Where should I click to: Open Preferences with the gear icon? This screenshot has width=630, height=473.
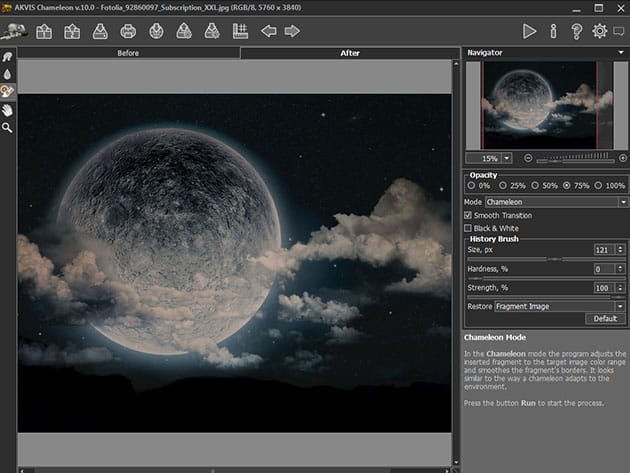click(x=599, y=31)
